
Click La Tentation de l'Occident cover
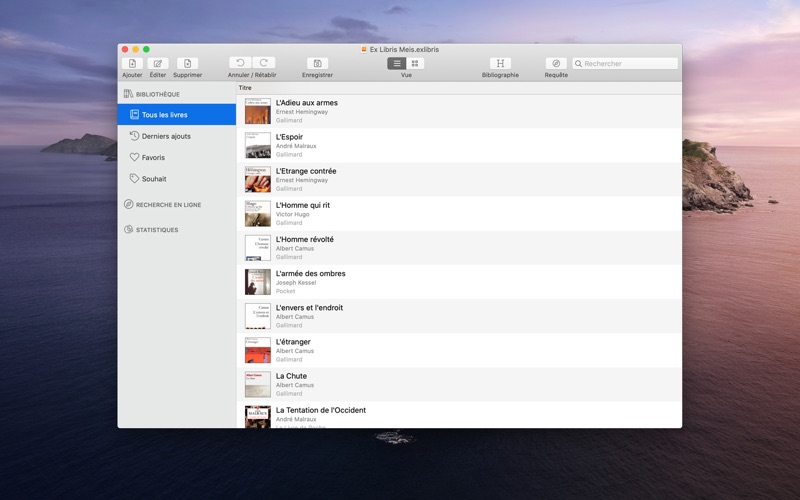(258, 417)
